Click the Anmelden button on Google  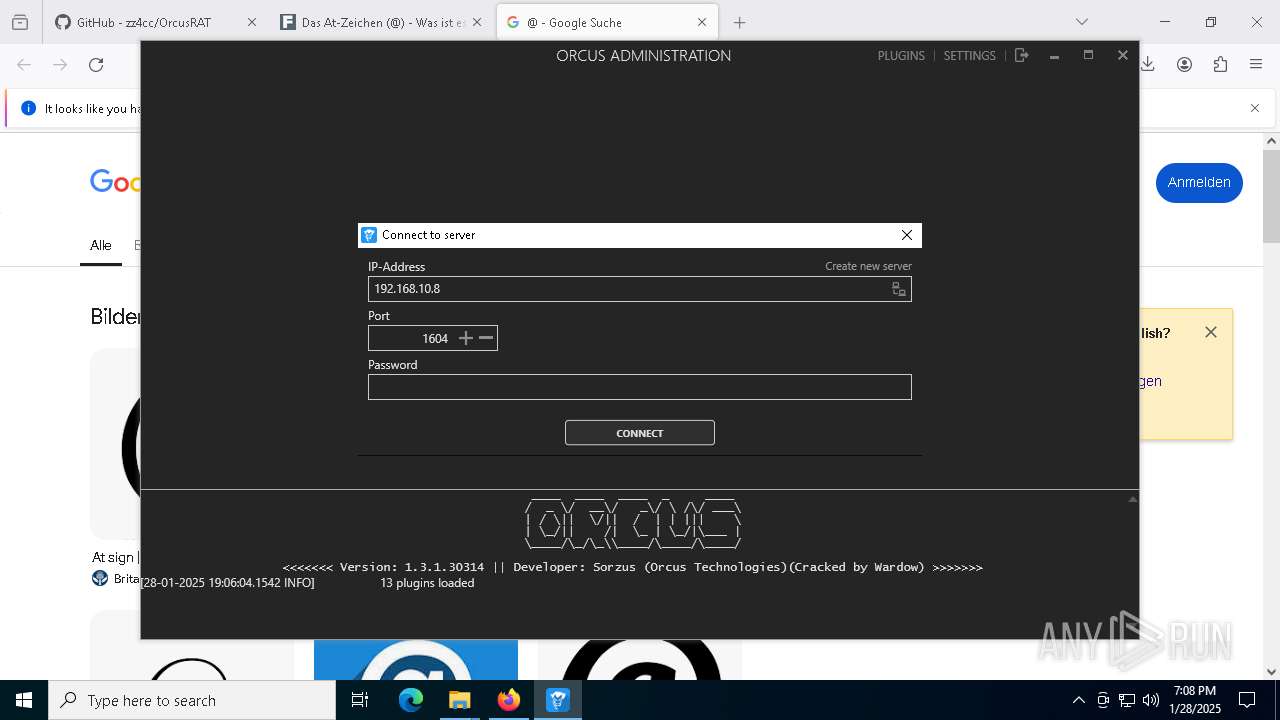tap(1199, 183)
